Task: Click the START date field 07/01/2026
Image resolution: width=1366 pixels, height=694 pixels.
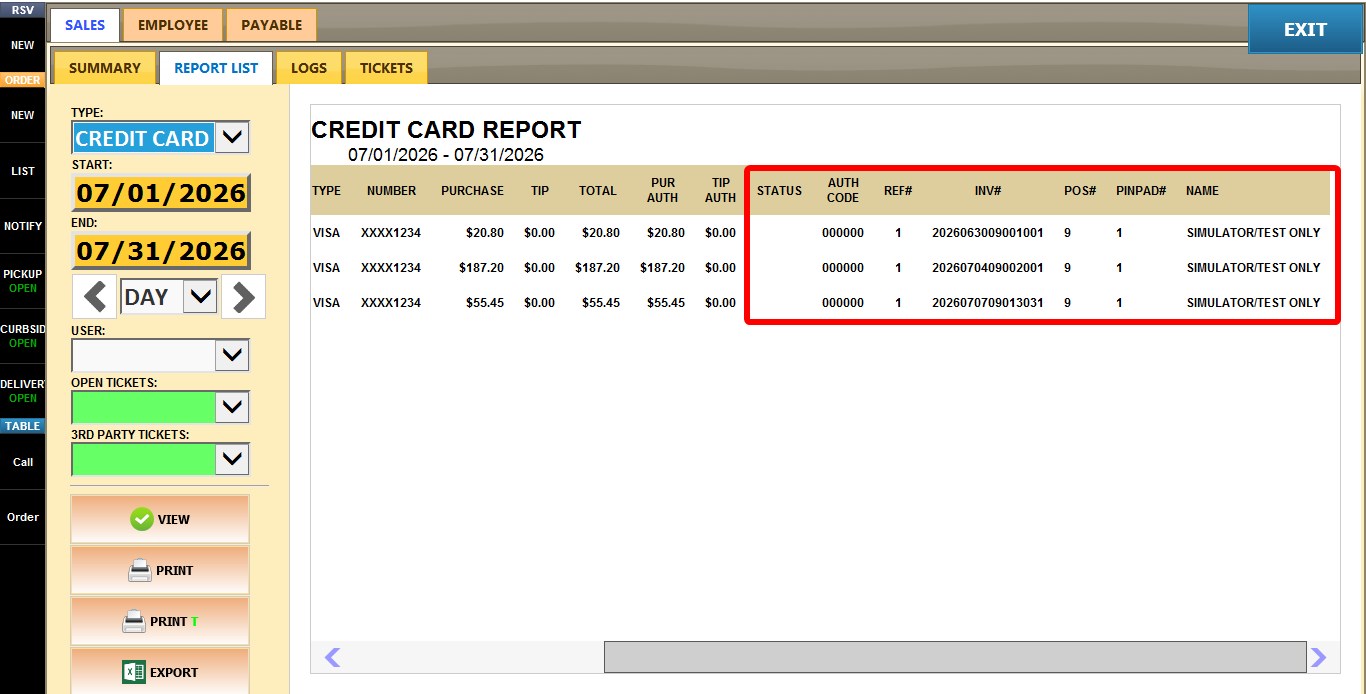Action: [x=161, y=192]
